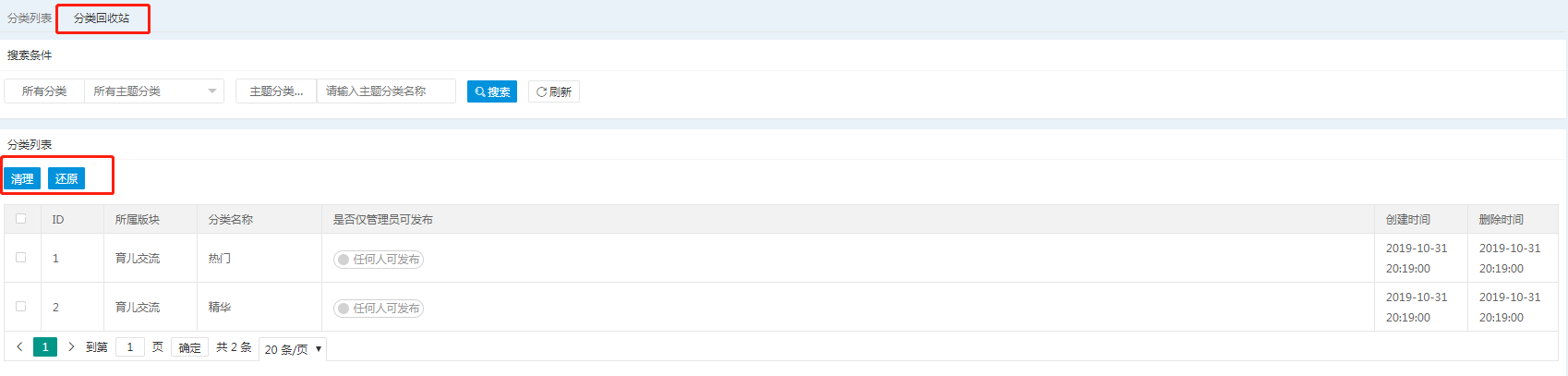Go to next page arrow in pagination
The image size is (1568, 376).
(x=71, y=347)
